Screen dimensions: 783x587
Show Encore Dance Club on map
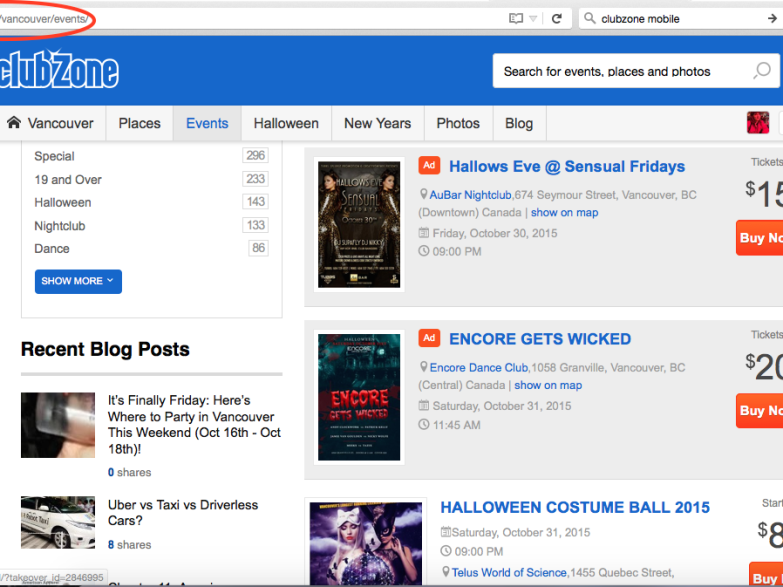tap(548, 385)
